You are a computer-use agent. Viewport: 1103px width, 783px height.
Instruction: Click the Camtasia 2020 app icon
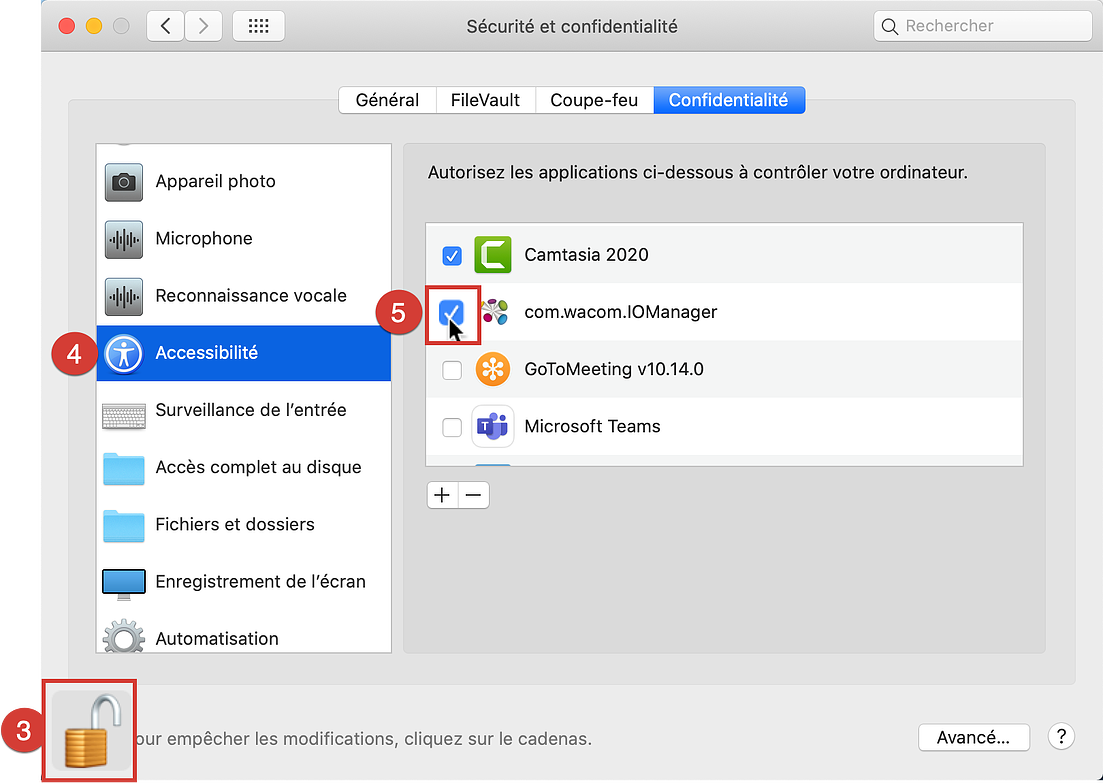click(492, 255)
